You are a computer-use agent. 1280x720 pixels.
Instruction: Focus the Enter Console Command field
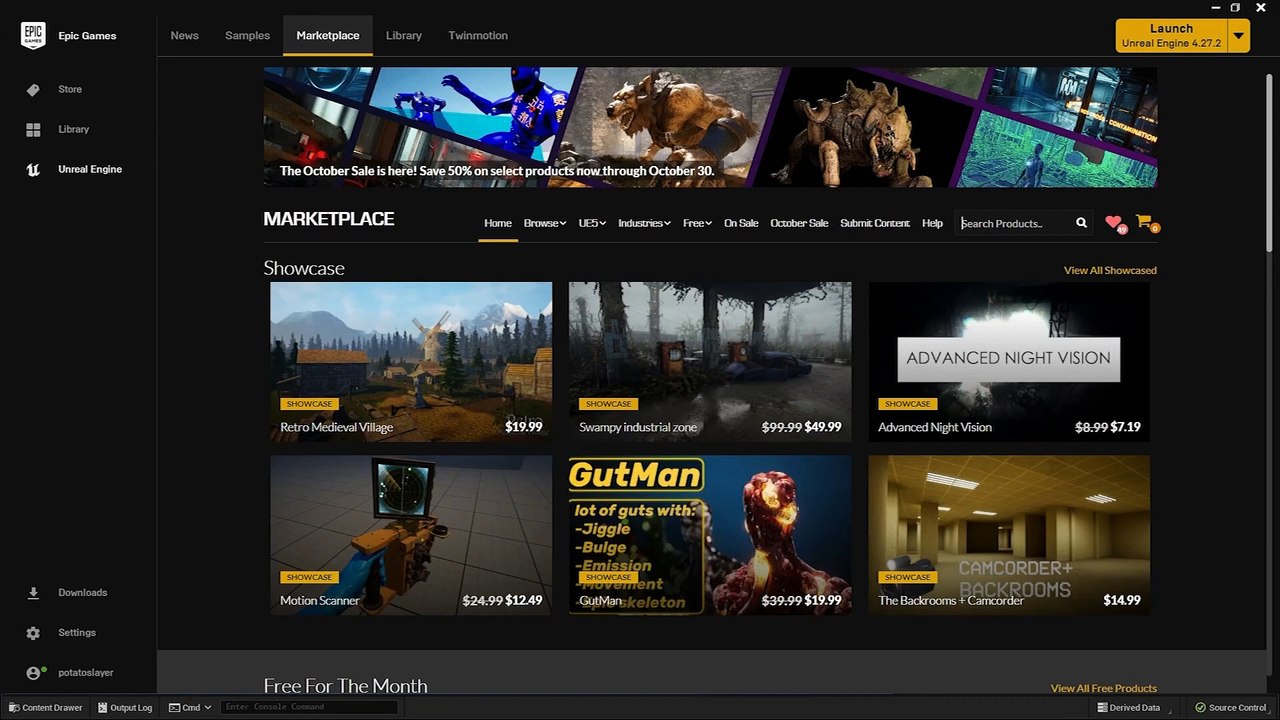point(309,707)
